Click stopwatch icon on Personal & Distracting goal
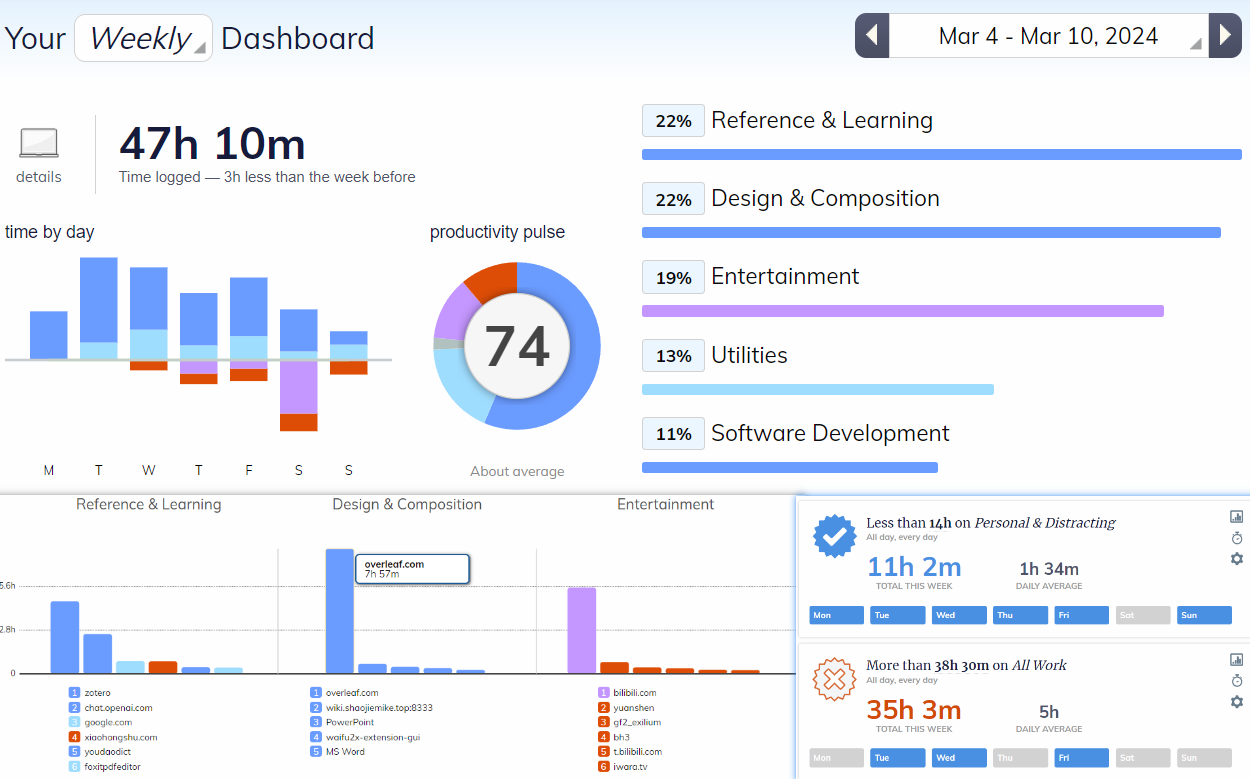This screenshot has width=1250, height=779. click(x=1236, y=538)
